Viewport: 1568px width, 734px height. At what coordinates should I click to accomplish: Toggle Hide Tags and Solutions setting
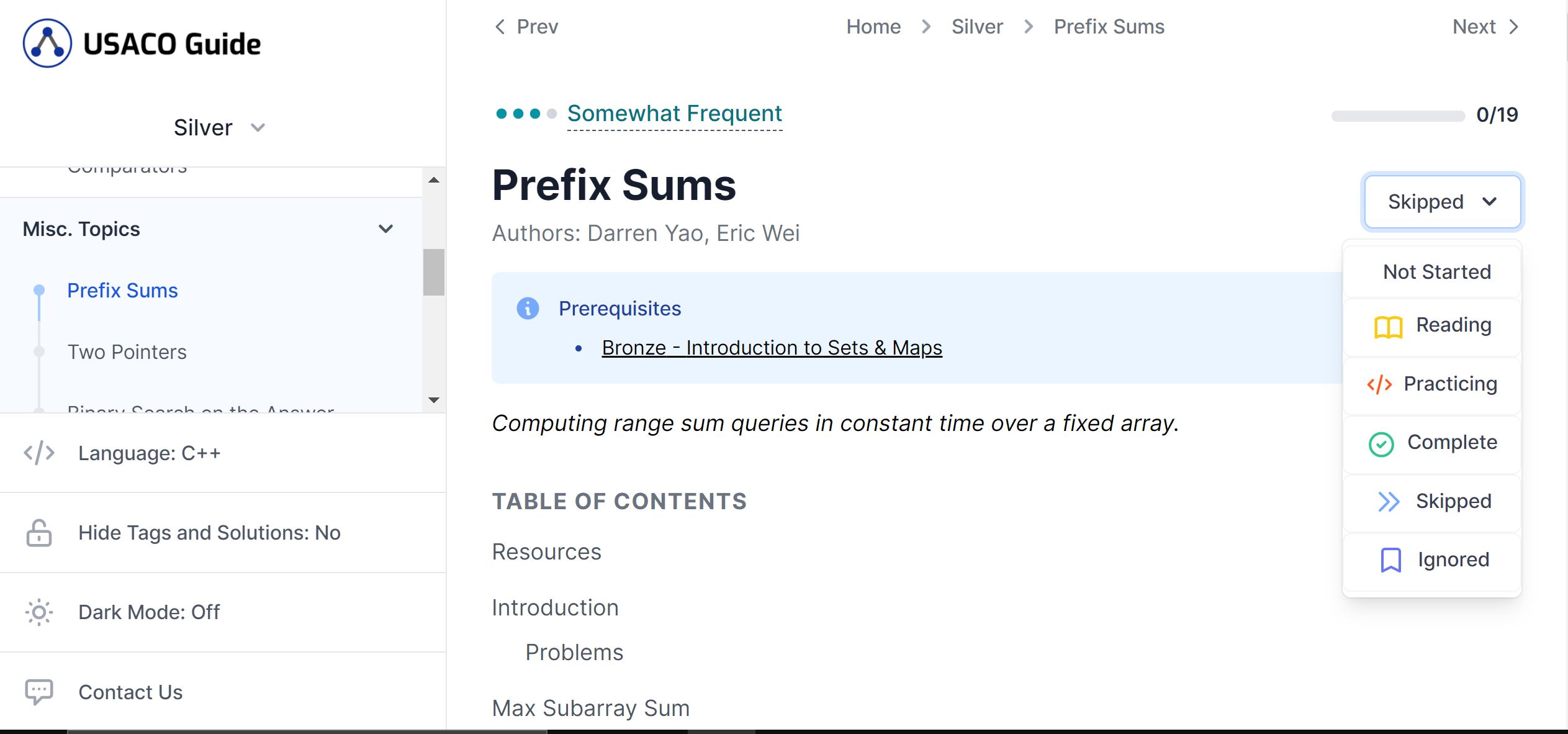point(209,533)
